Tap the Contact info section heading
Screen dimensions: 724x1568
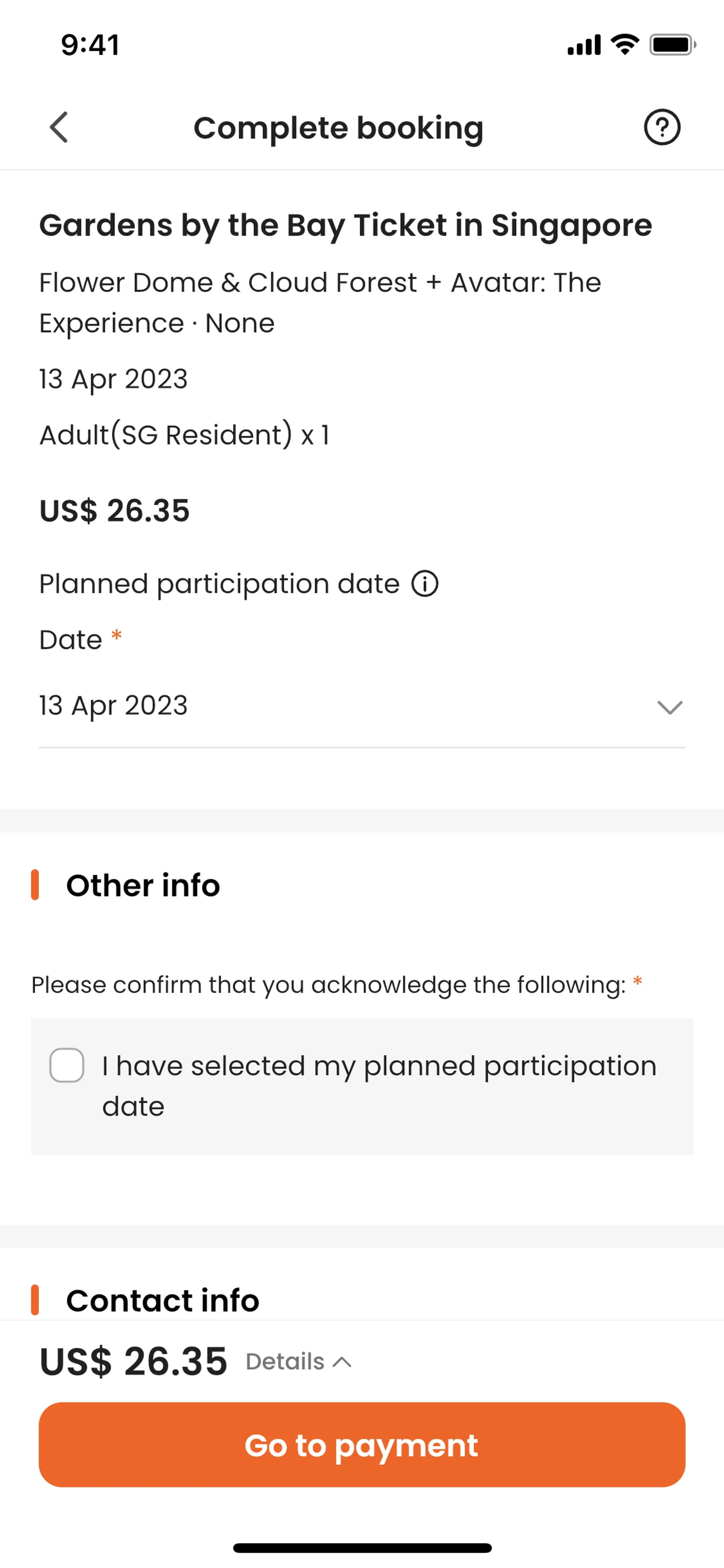163,1300
